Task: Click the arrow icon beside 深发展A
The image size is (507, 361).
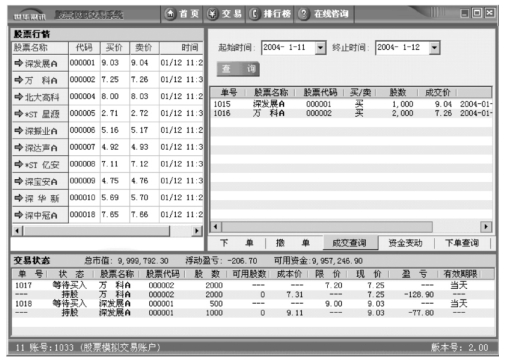Action: (19, 63)
